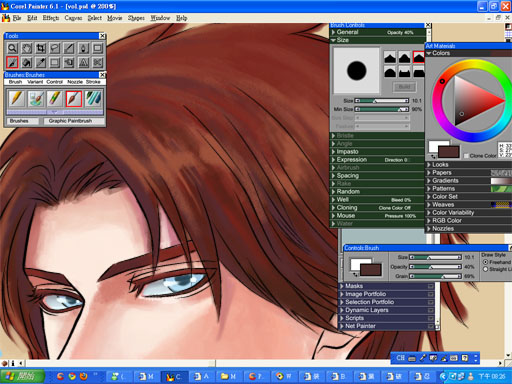Select the Magic Wand tool
The image size is (512, 384).
pyautogui.click(x=69, y=48)
